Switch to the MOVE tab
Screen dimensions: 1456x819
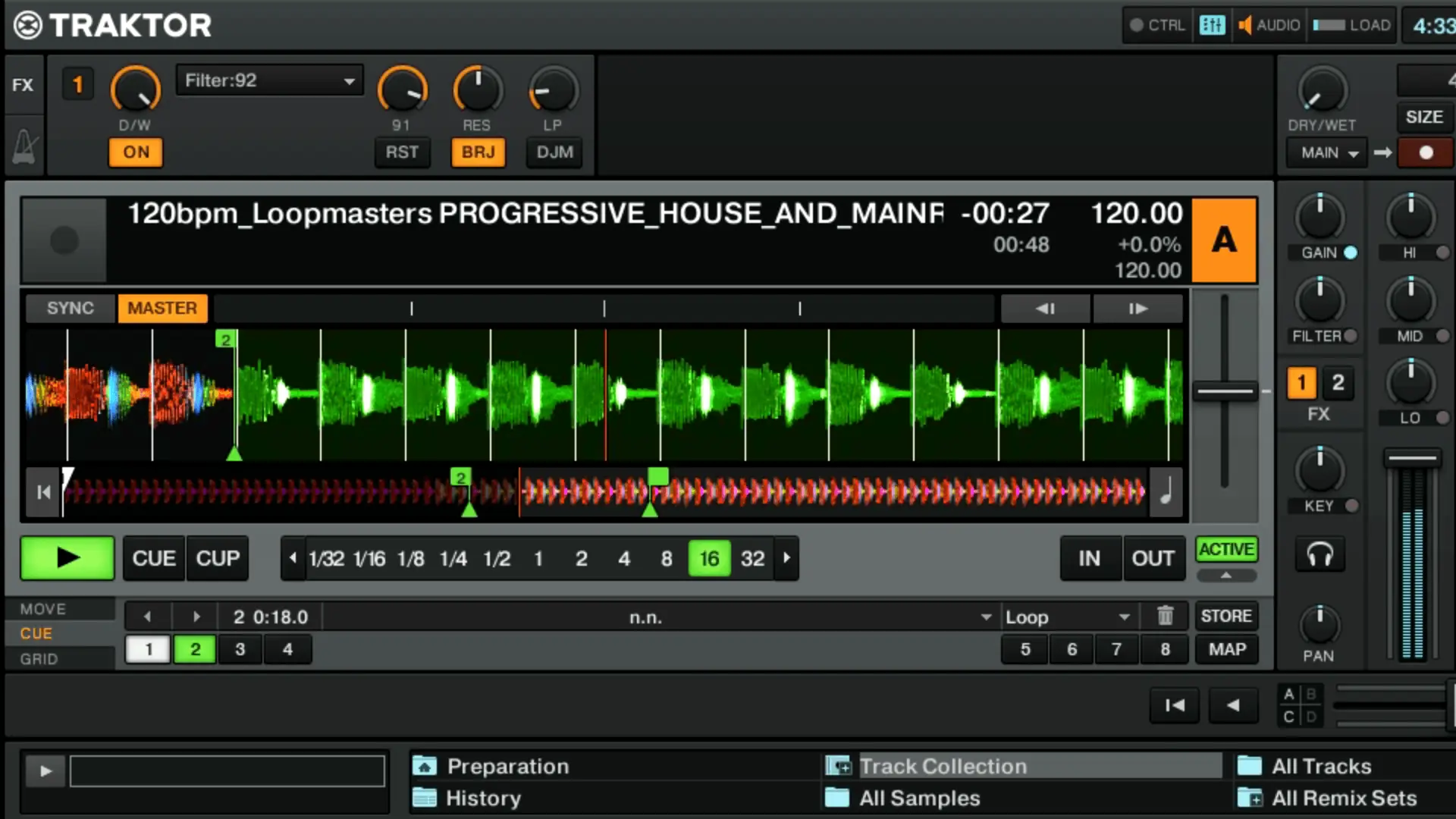(x=42, y=609)
